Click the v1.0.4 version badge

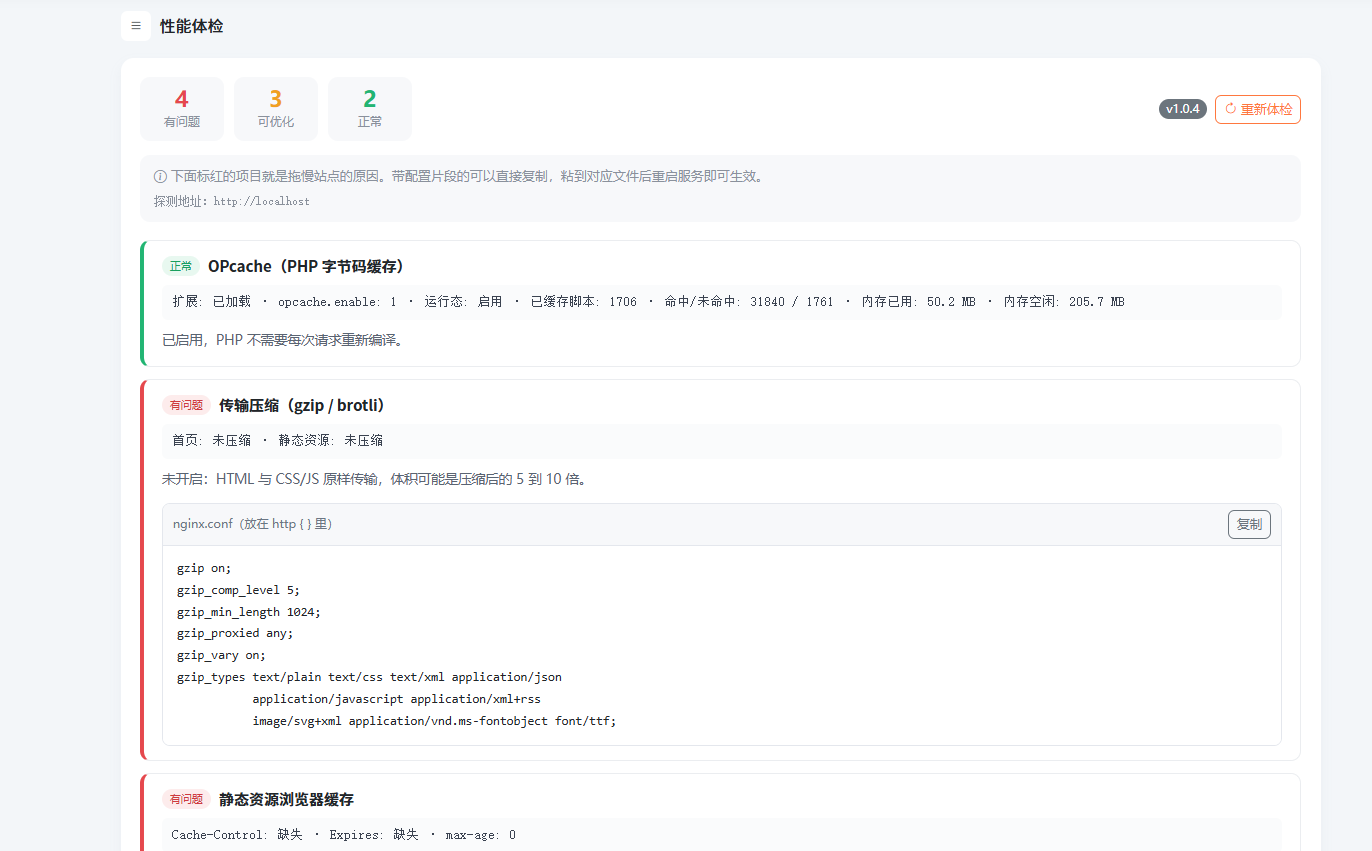1183,109
